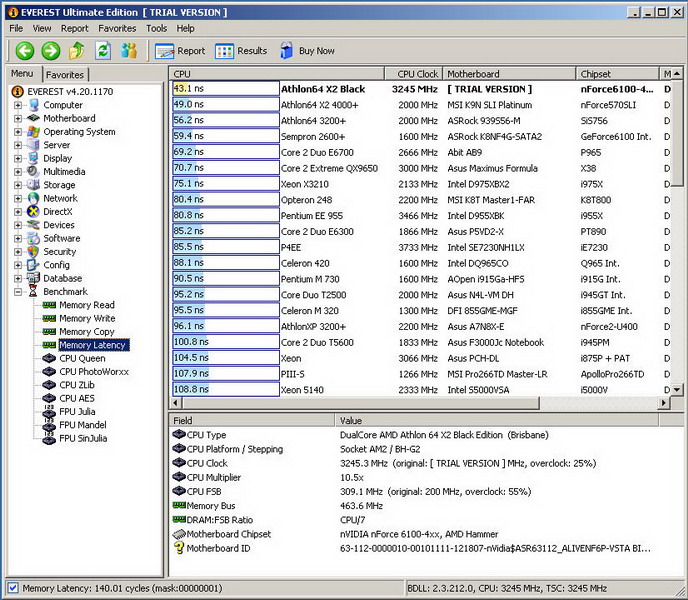Click the green Back arrow toolbar icon
This screenshot has height=600, width=688.
coord(25,51)
